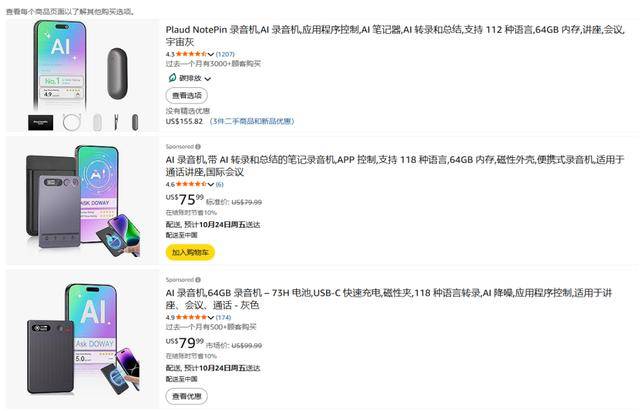Expand the 4.6 star rating popover arrow
Image resolution: width=640 pixels, height=411 pixels.
210,184
